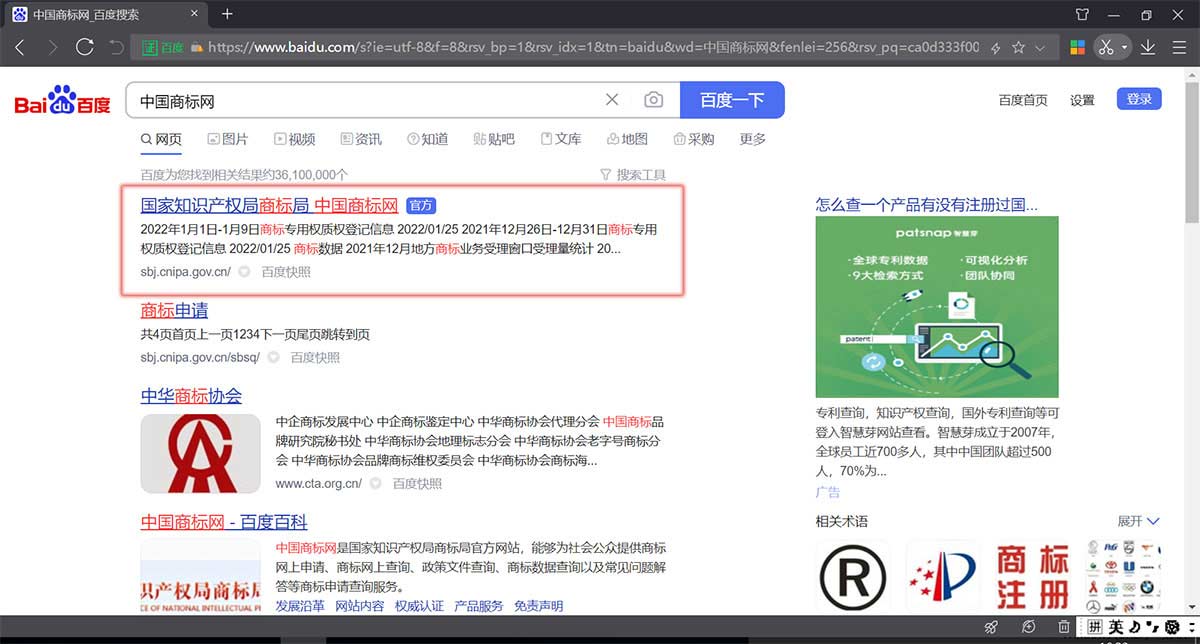Open 百度快照 for www.cta.org.cn
Viewport: 1200px width, 644px height.
417,483
